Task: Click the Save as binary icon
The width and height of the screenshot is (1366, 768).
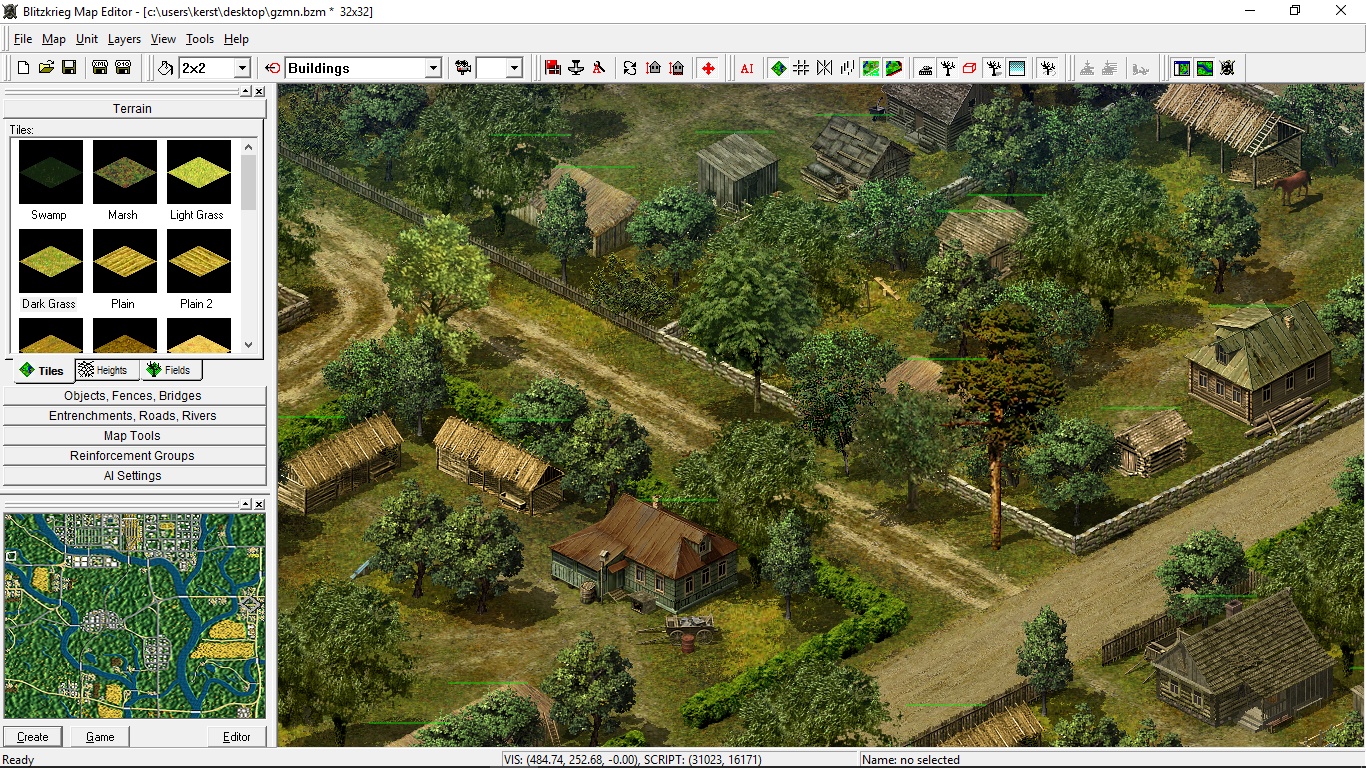Action: coord(123,68)
